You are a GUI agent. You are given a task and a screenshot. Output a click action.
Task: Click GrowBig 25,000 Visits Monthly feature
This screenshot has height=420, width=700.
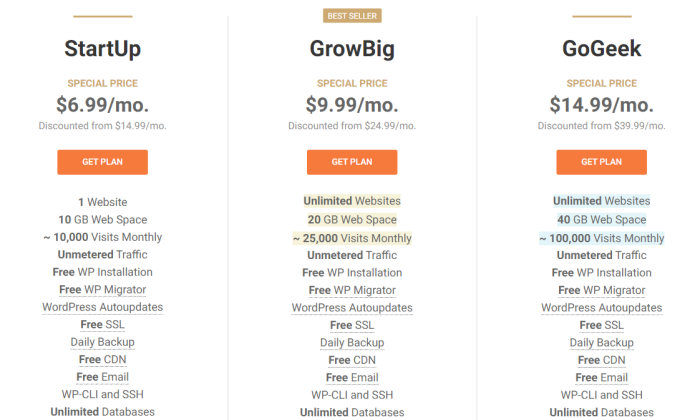(352, 238)
